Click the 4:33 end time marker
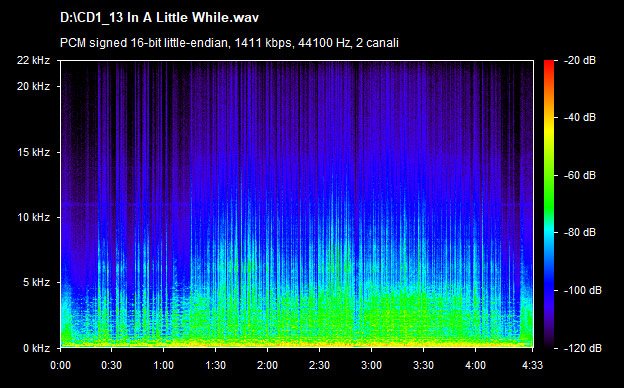Screen dimensions: 624x388 [532, 365]
